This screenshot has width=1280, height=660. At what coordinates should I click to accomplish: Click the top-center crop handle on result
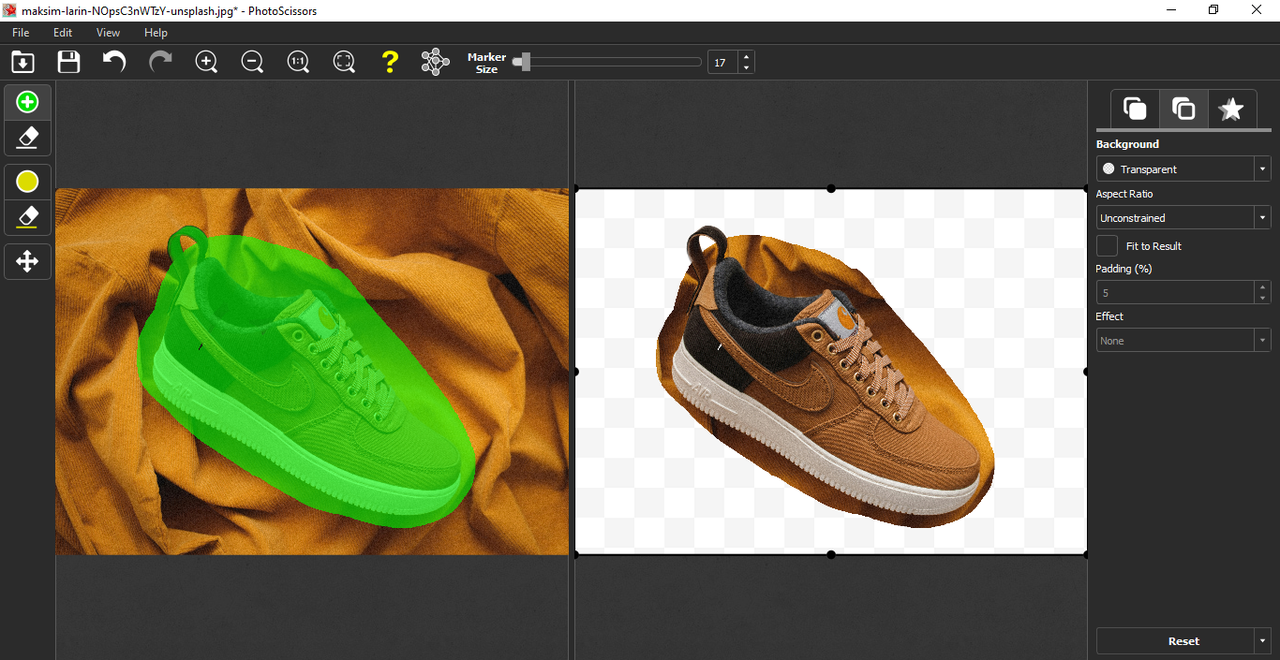pos(831,189)
